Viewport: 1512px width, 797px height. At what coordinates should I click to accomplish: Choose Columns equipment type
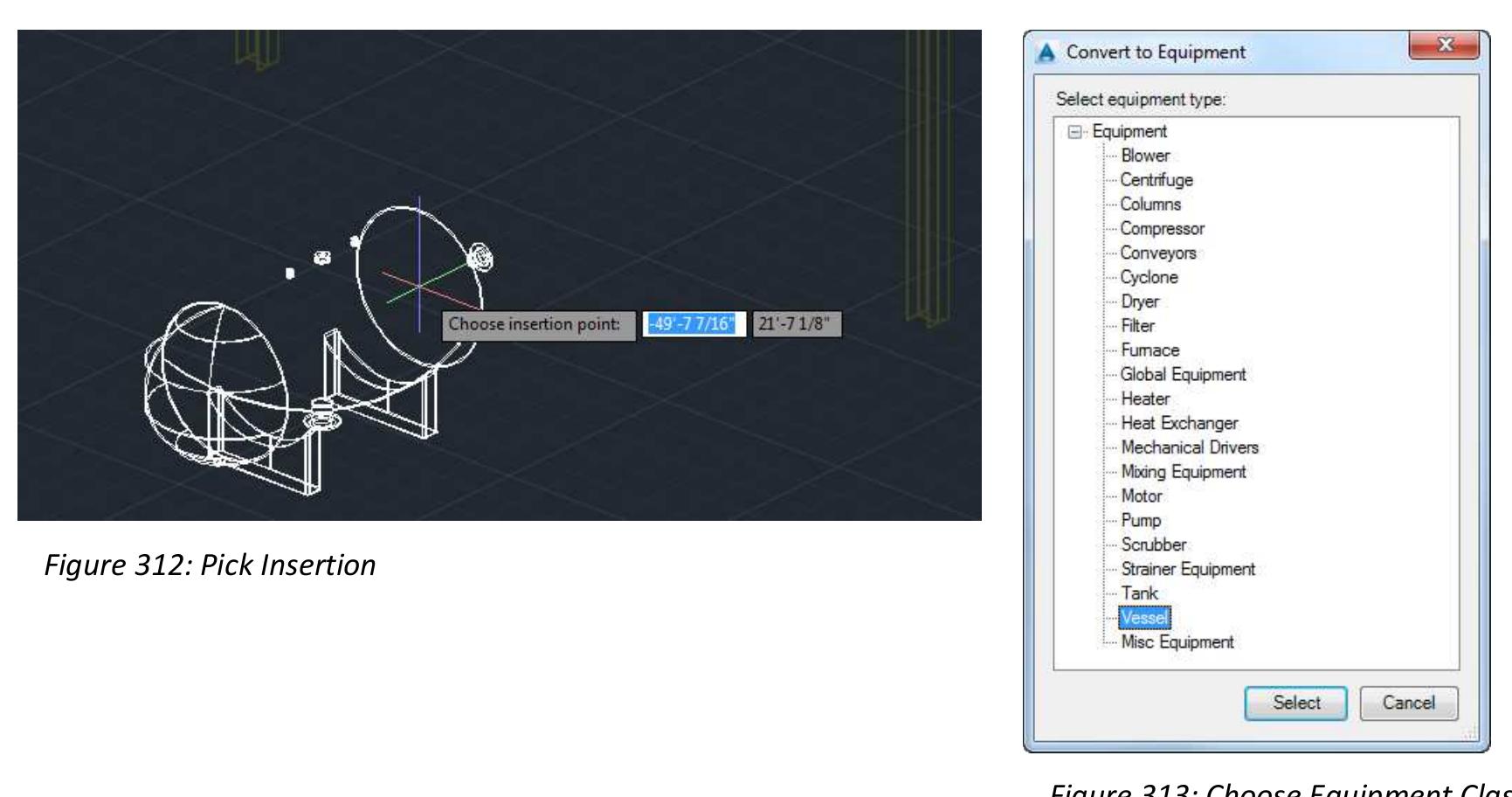(x=1150, y=204)
